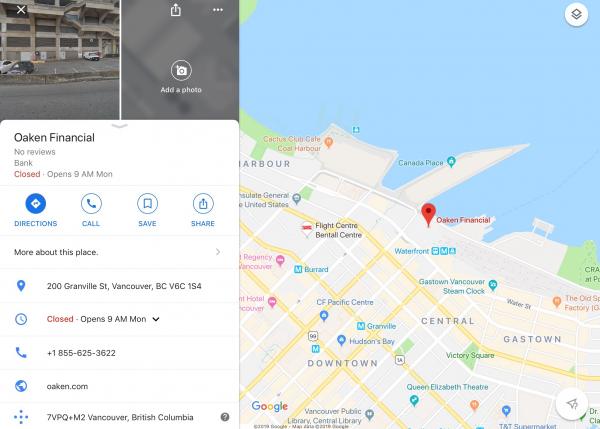Tap the my-location arrow on the map

point(572,403)
